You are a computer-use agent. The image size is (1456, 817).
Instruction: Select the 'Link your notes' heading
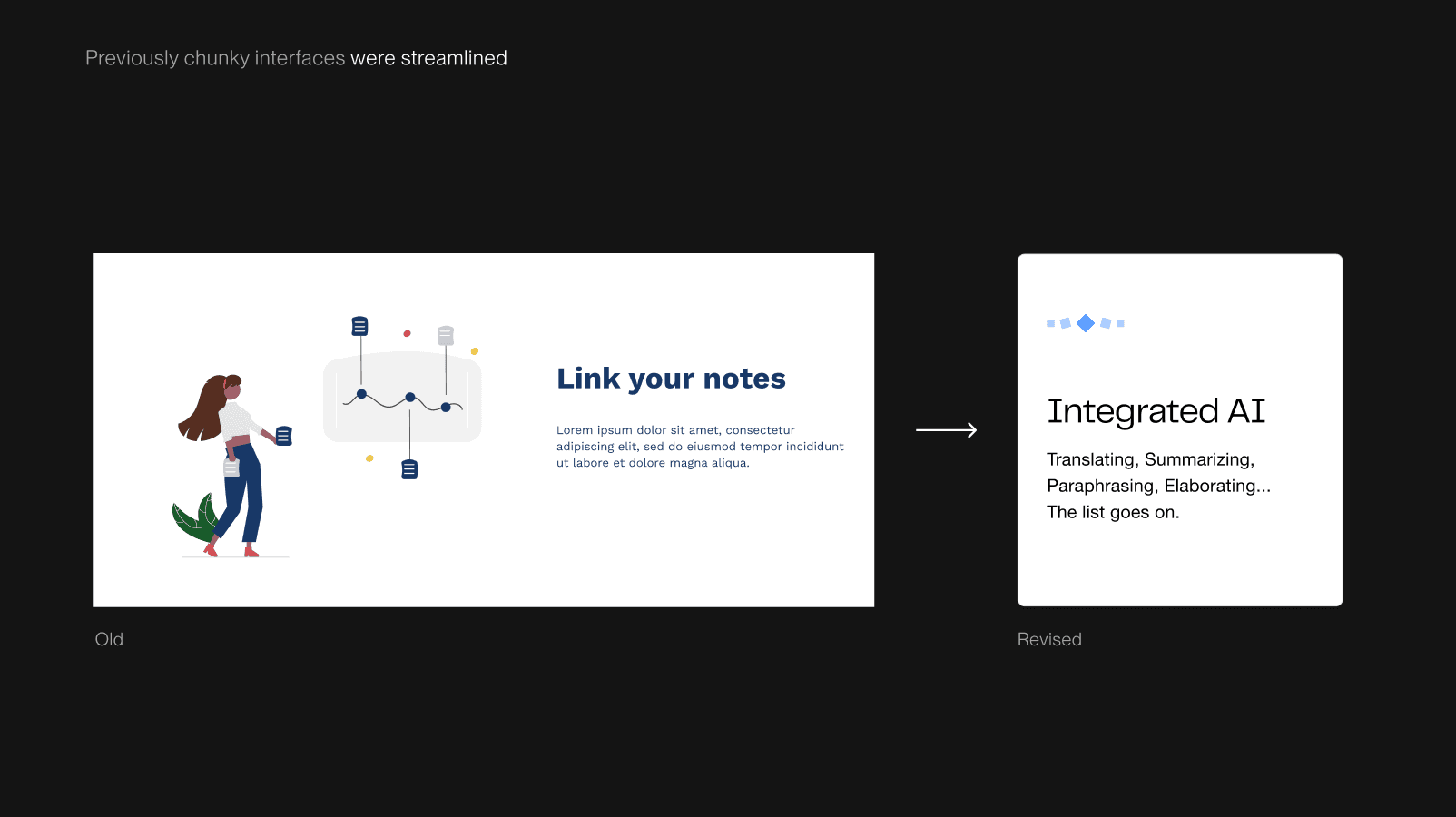coord(671,379)
